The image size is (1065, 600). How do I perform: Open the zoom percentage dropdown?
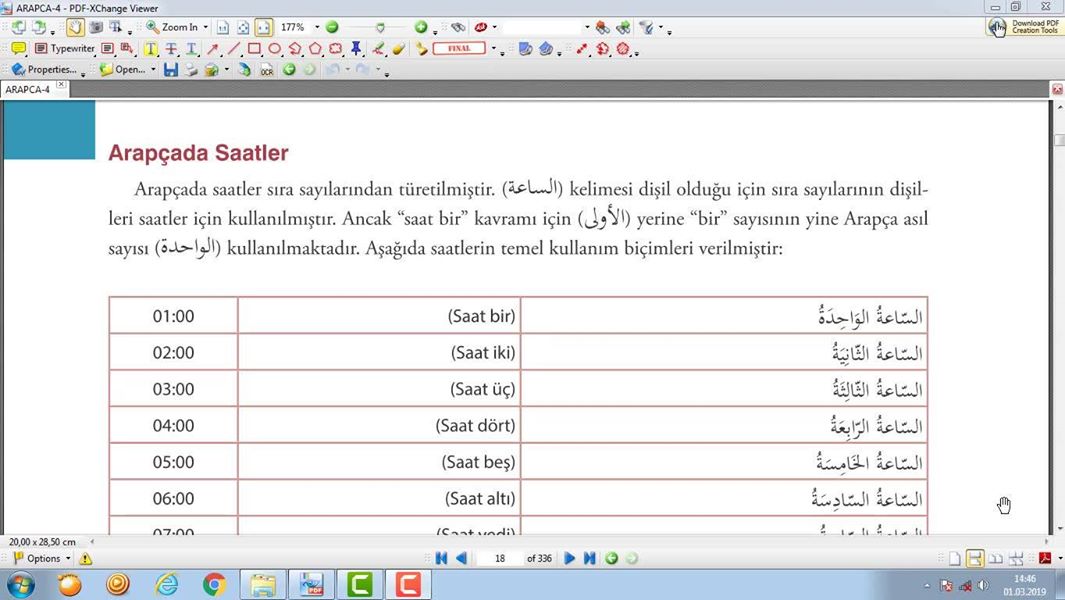coord(317,27)
